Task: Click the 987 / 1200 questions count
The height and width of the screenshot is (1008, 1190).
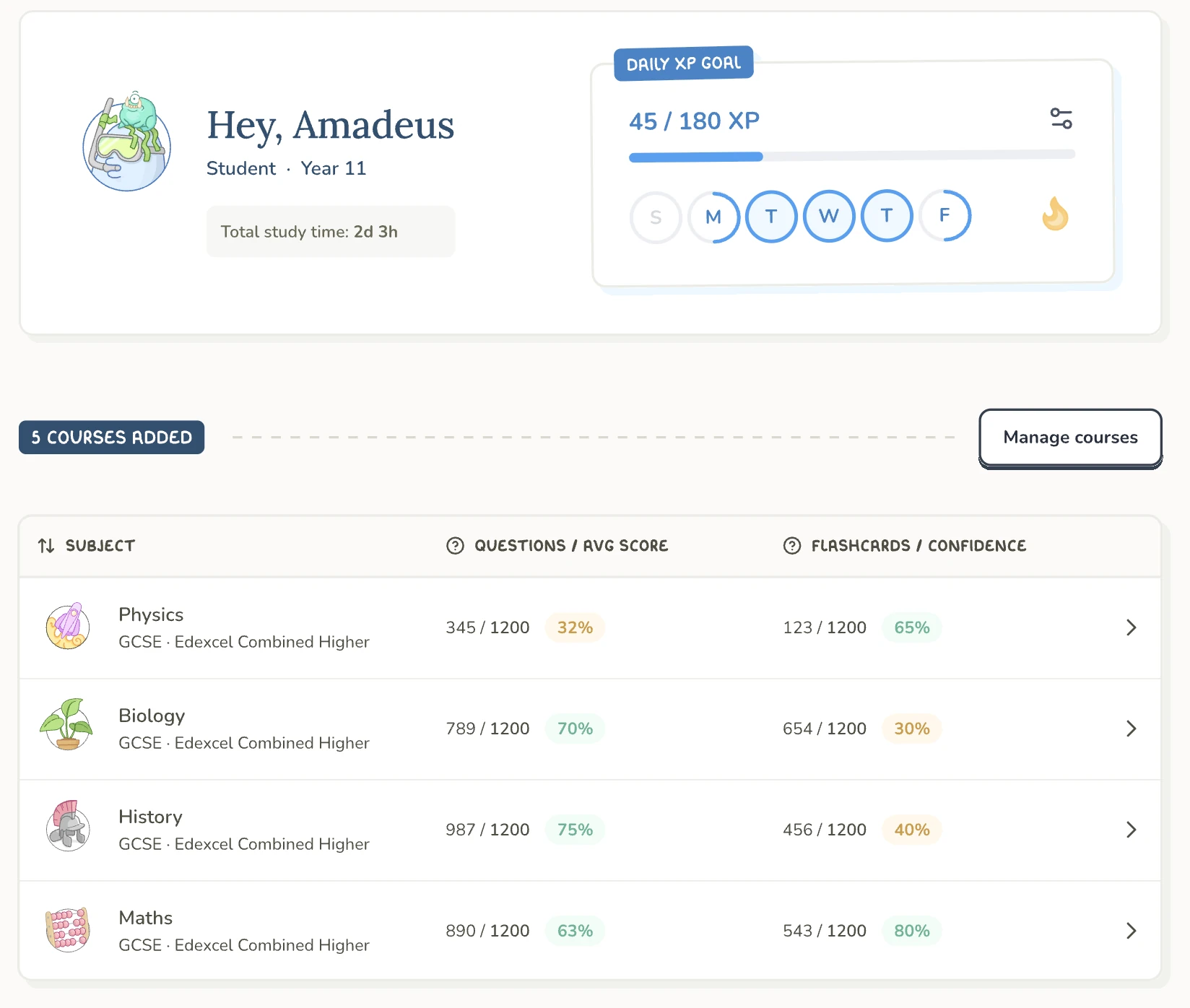Action: tap(487, 830)
